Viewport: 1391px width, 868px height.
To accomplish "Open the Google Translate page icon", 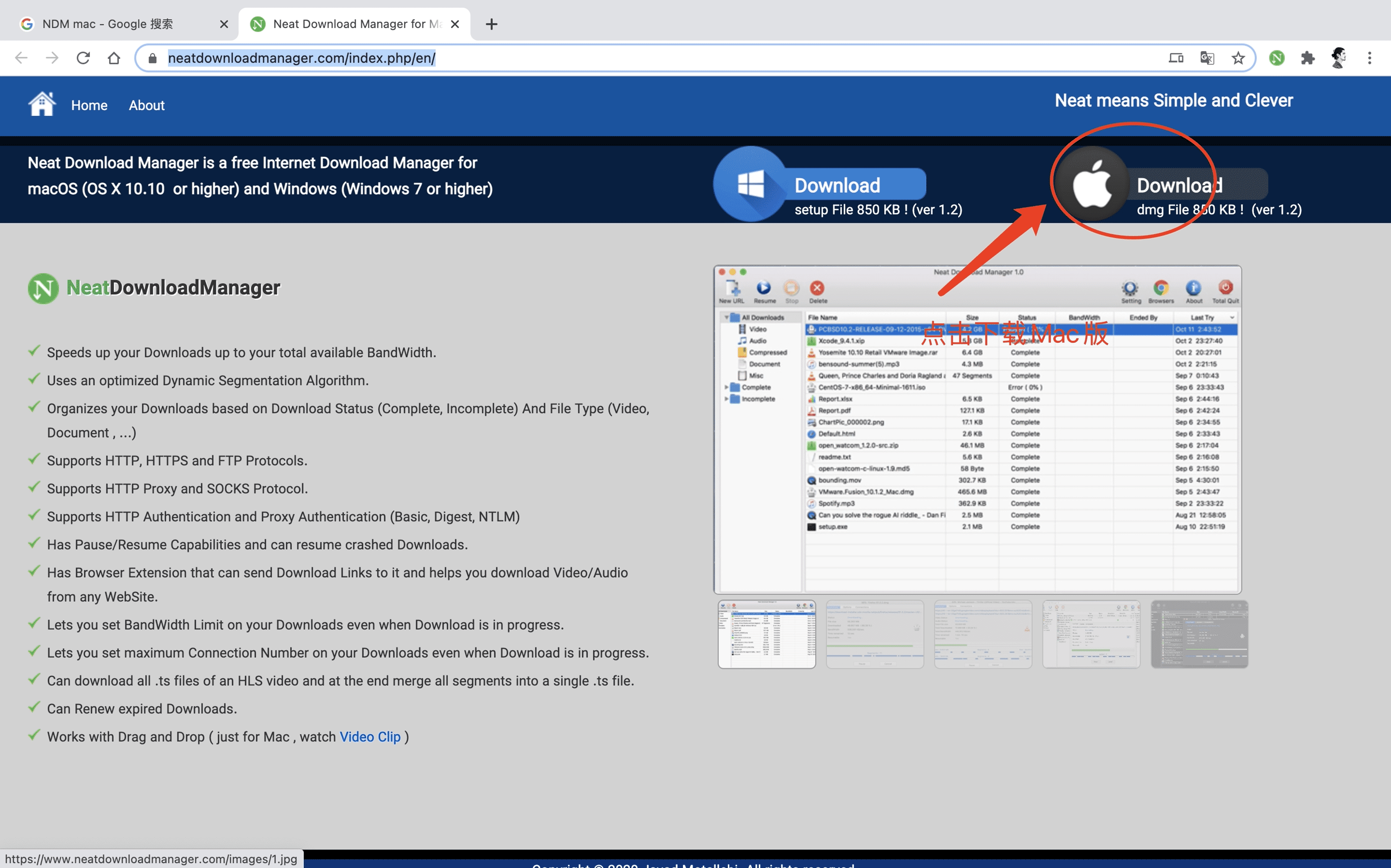I will click(x=1206, y=58).
